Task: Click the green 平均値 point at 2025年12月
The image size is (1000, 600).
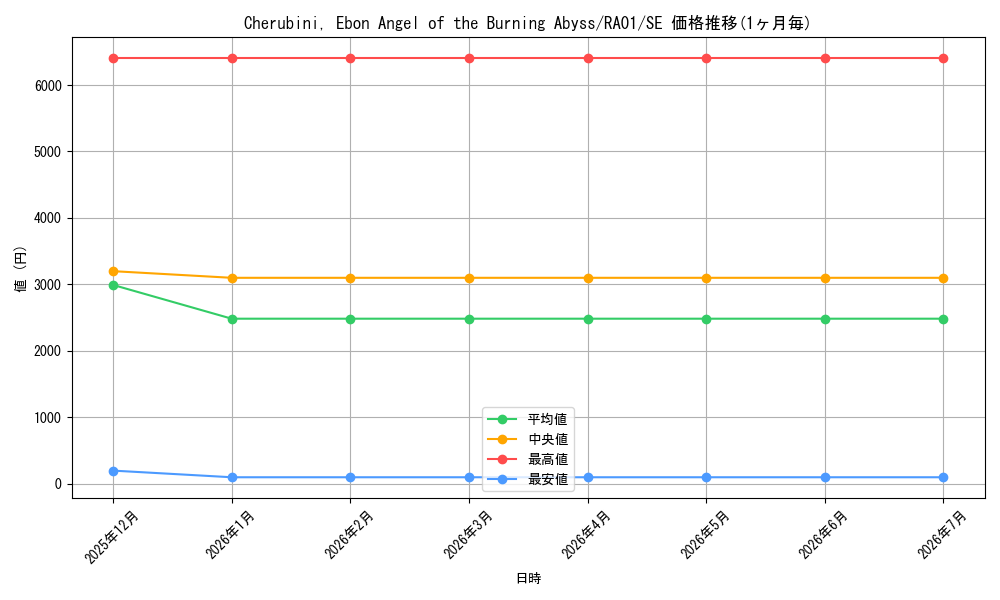Action: click(114, 286)
